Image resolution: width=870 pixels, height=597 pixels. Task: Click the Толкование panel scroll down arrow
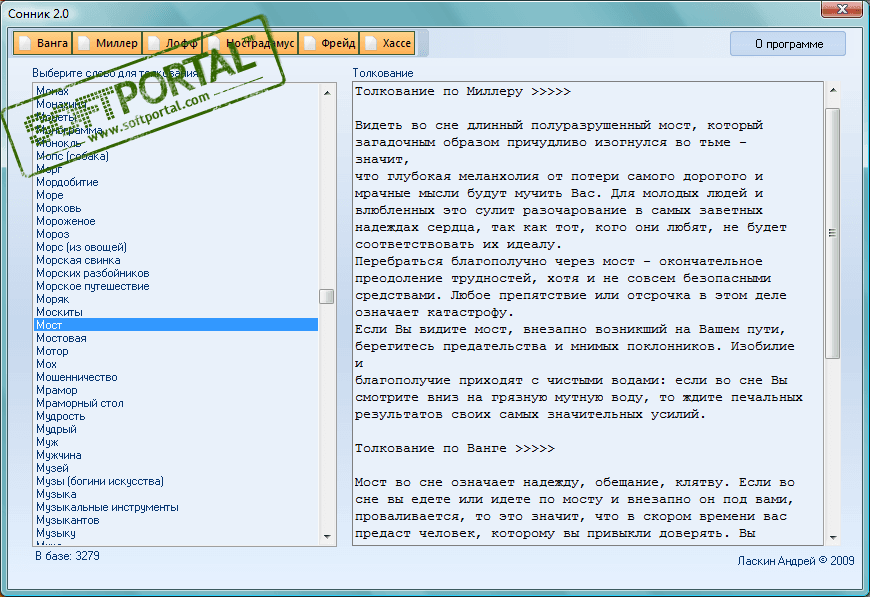[x=832, y=537]
